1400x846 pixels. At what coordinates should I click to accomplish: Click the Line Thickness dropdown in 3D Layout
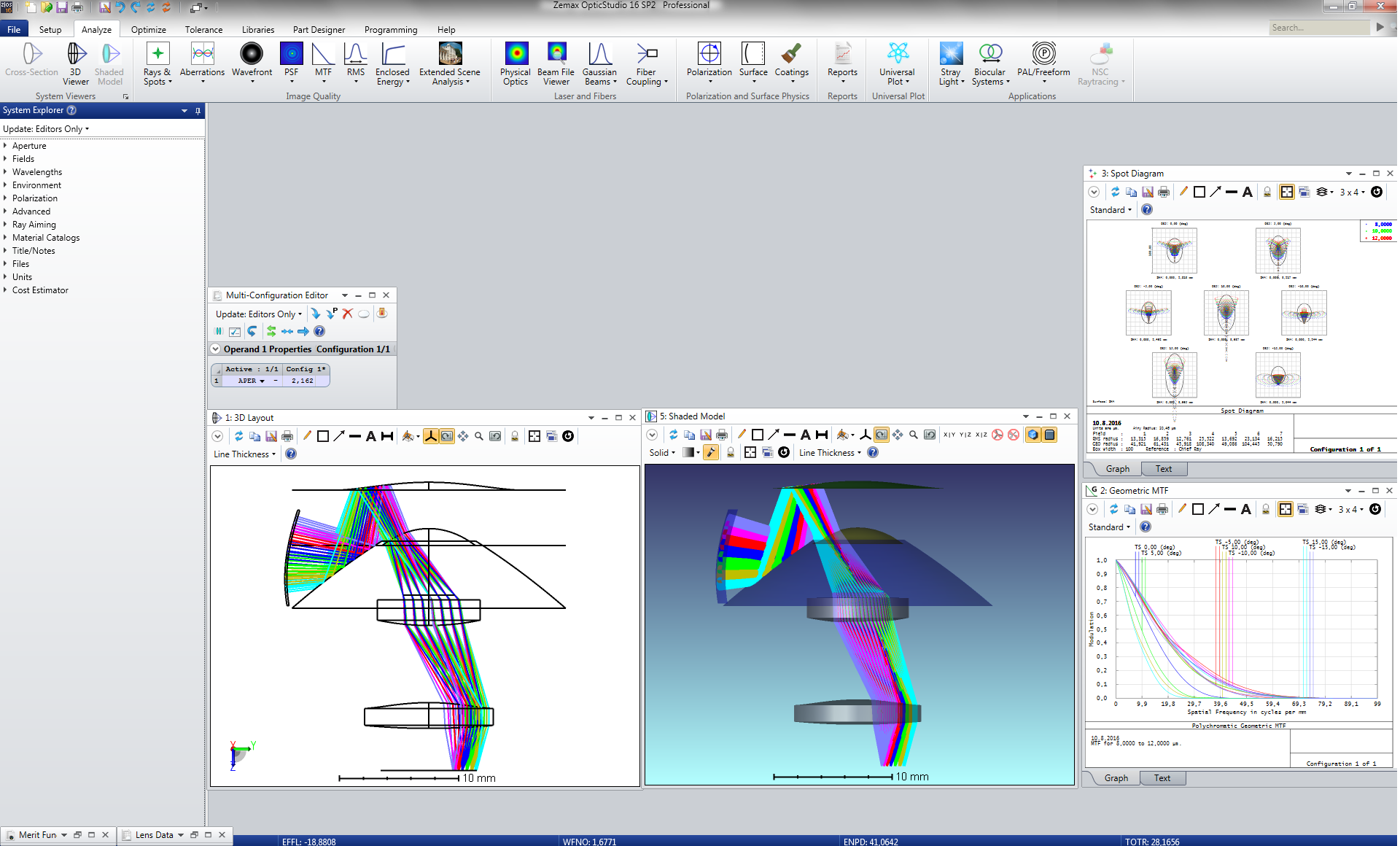[x=246, y=454]
